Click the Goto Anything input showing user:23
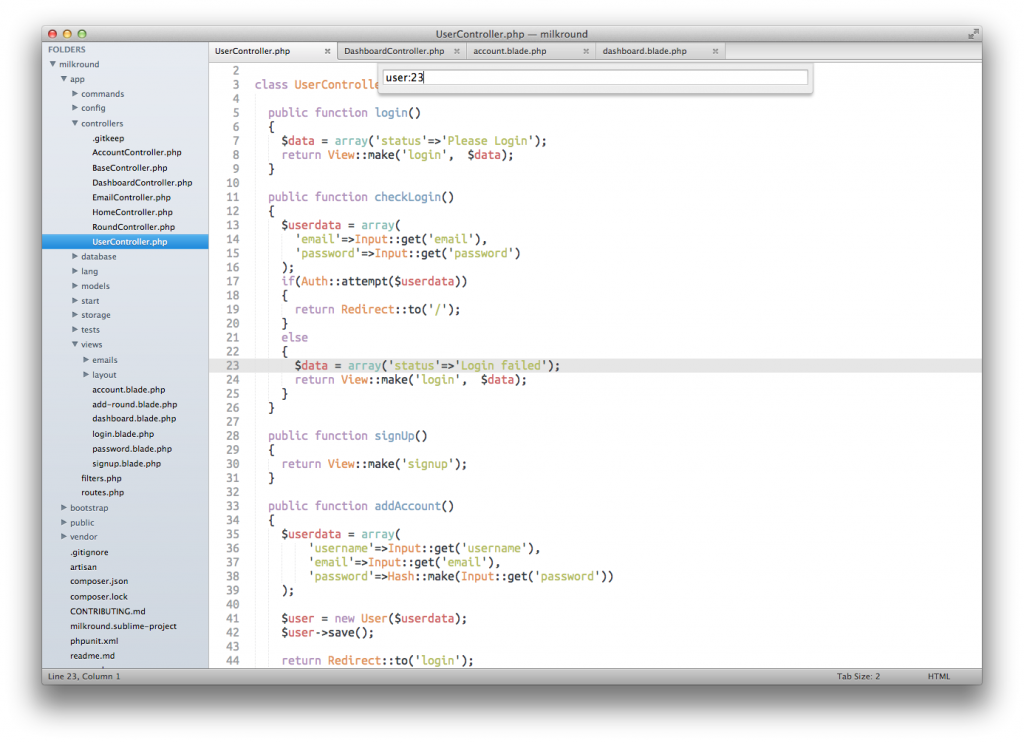This screenshot has height=743, width=1024. tap(595, 76)
